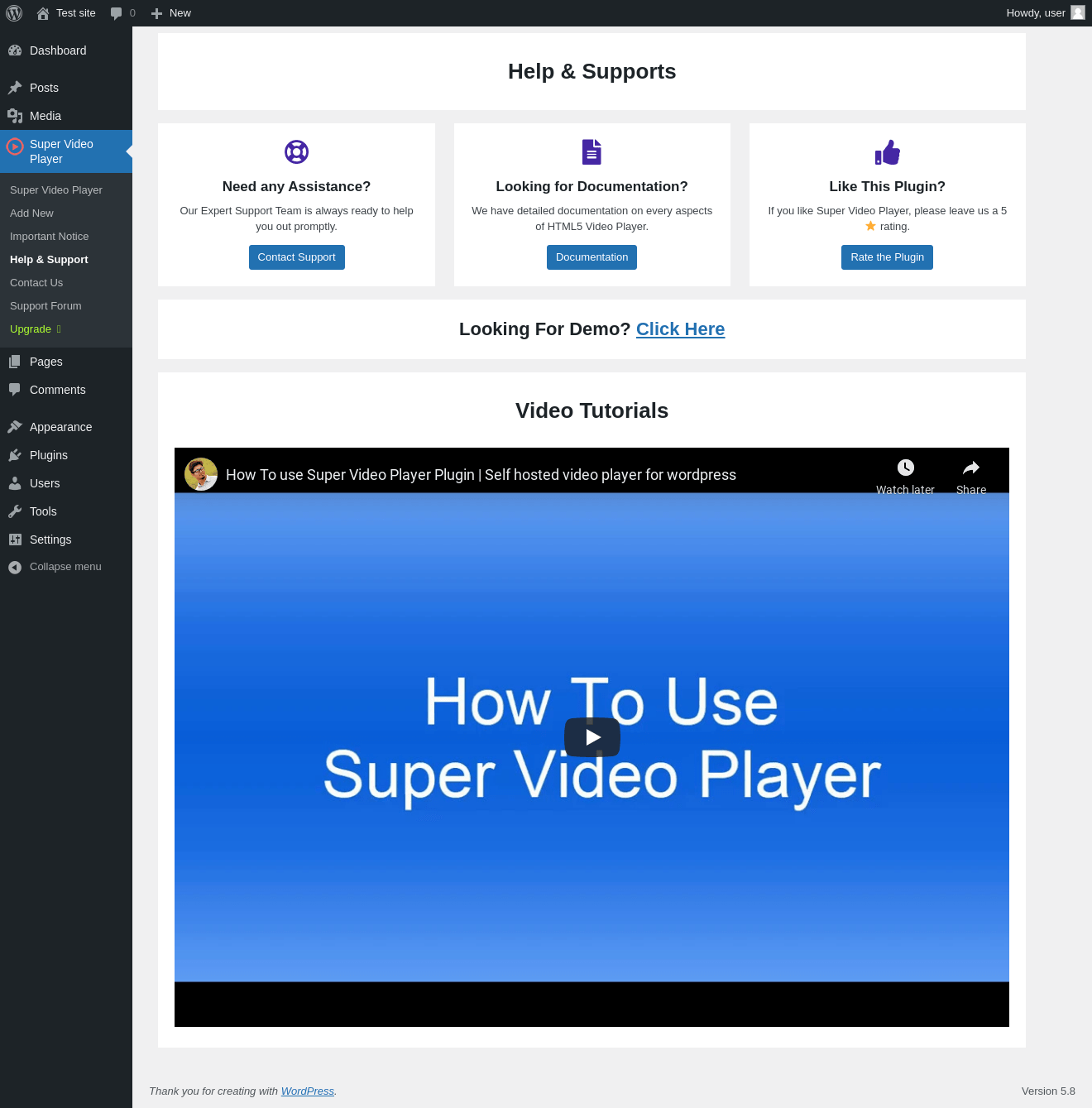
Task: Click the Test site home icon
Action: coord(43,13)
